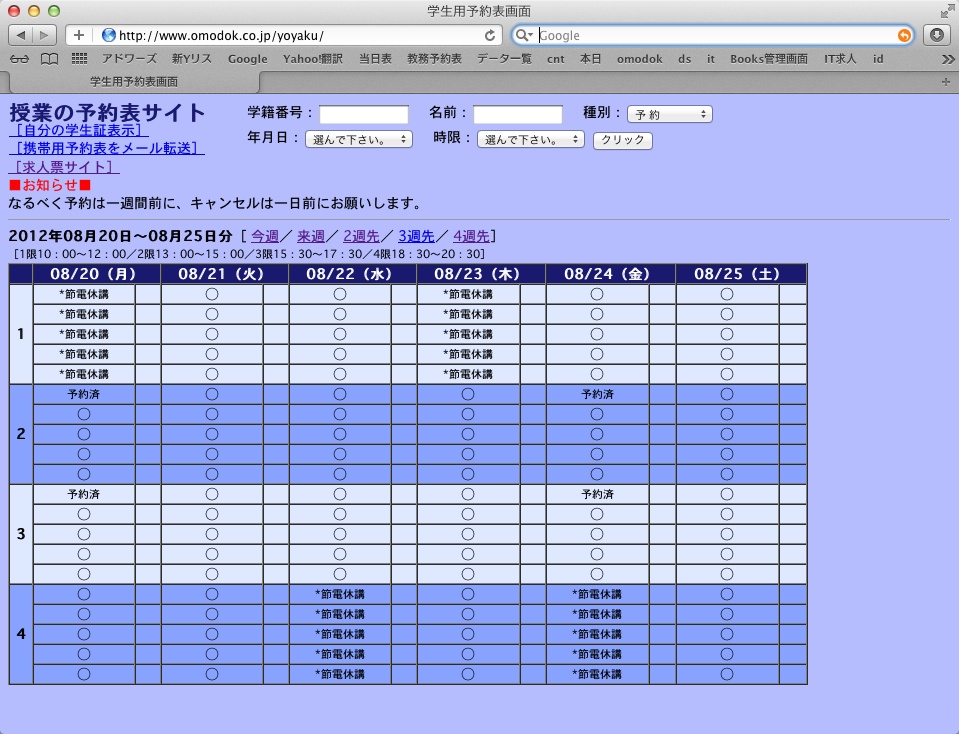The image size is (959, 734).
Task: Follow the 来週 next week link
Action: [311, 237]
